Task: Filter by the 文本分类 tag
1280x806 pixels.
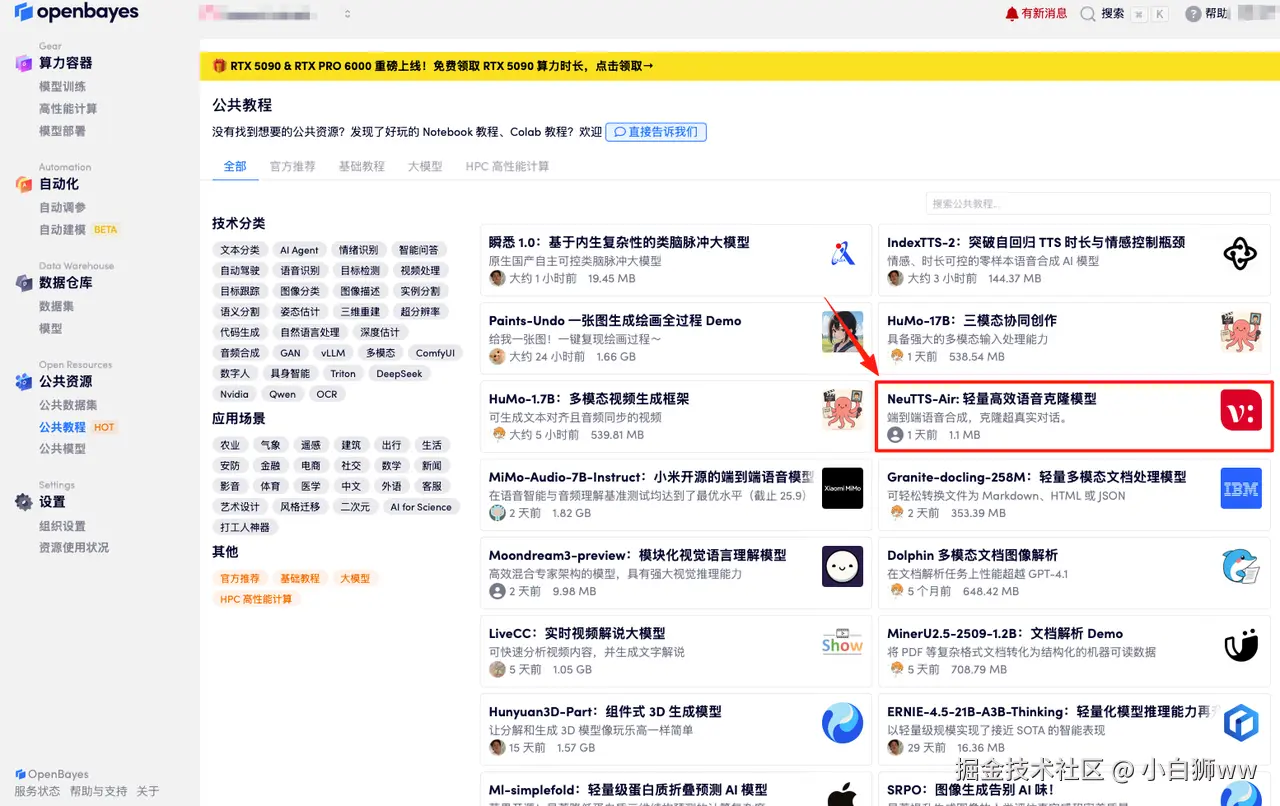Action: tap(240, 250)
